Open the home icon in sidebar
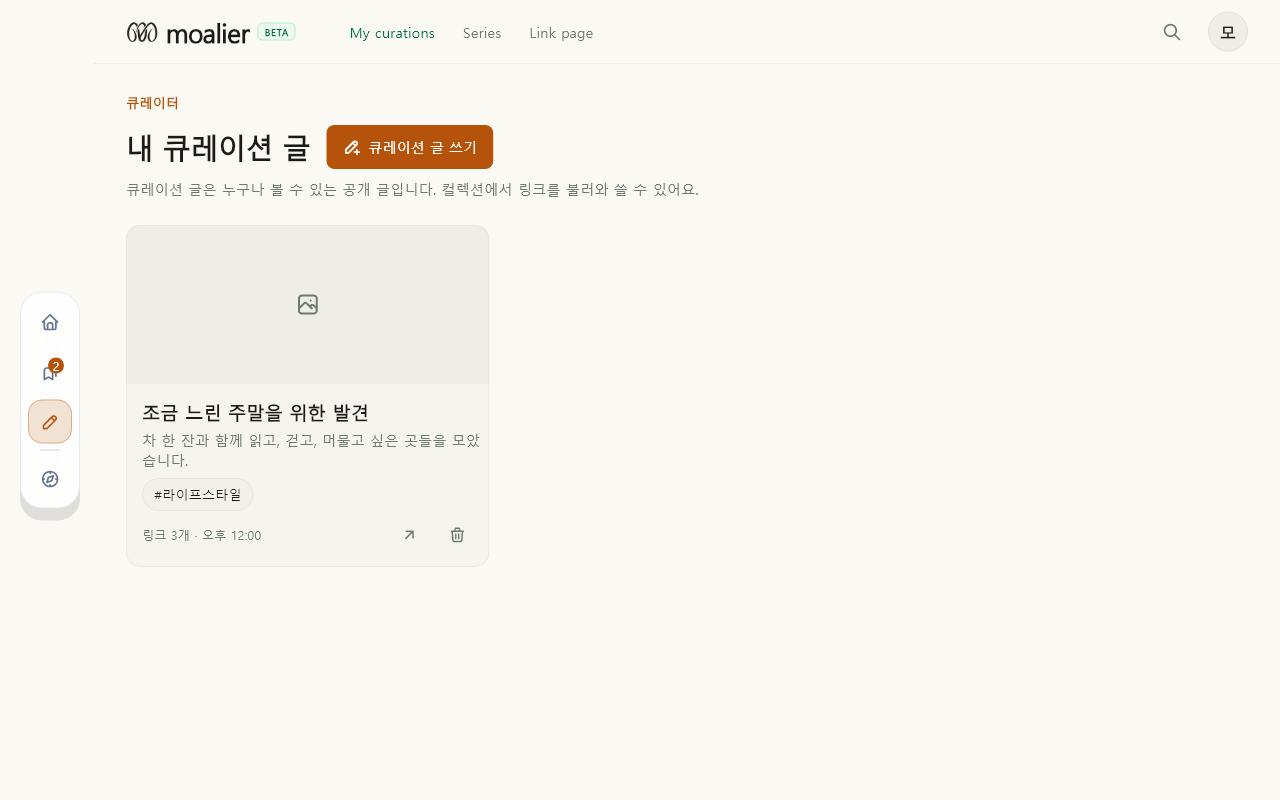 [50, 322]
